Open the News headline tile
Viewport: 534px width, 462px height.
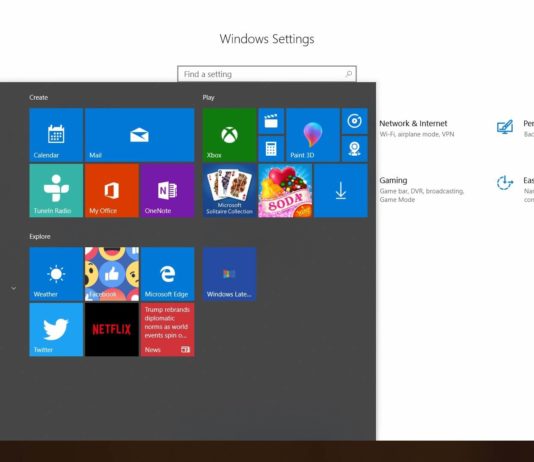(x=167, y=330)
